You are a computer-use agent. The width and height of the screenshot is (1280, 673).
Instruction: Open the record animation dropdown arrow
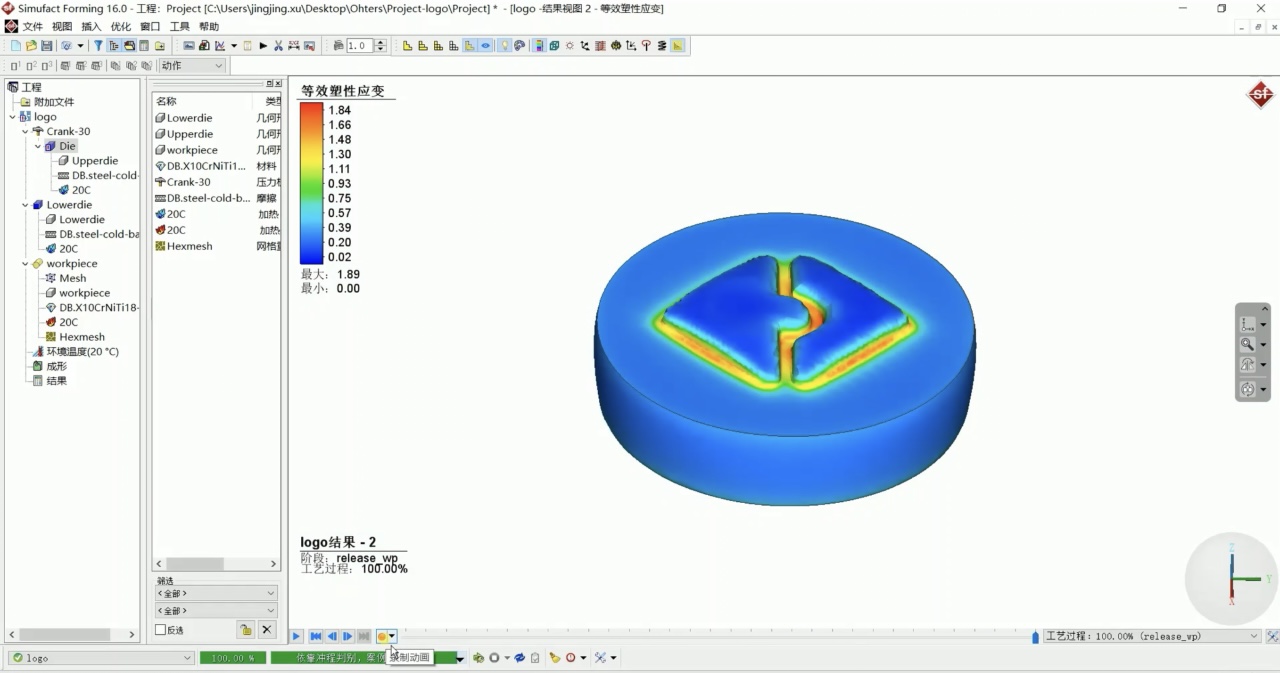pos(392,636)
